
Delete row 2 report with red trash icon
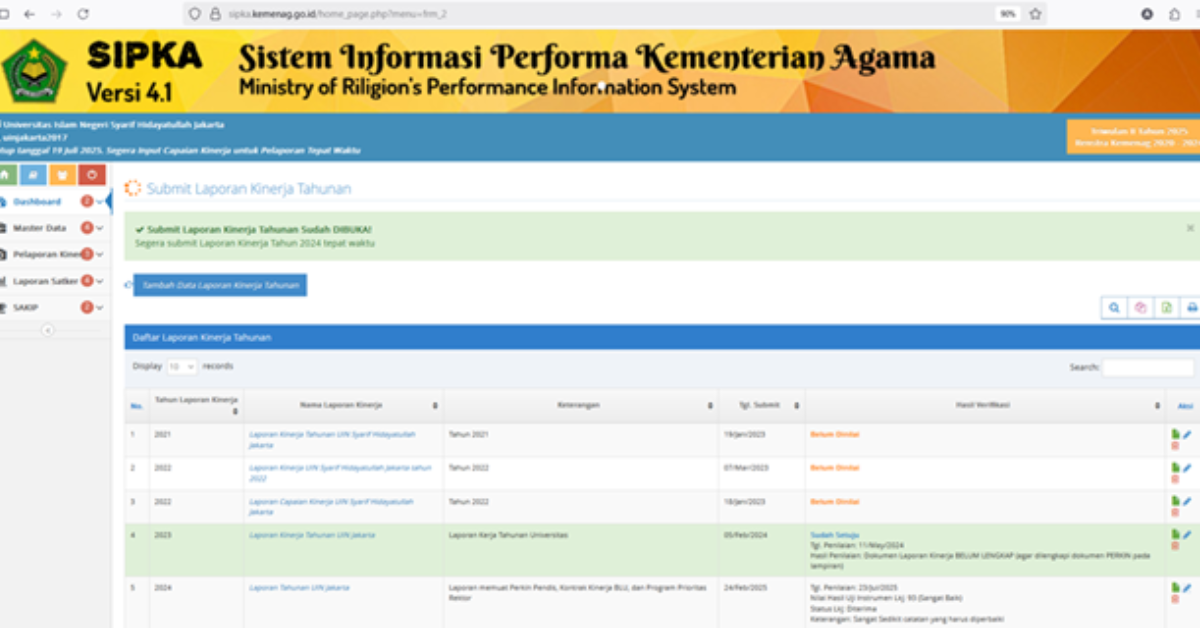(1176, 479)
